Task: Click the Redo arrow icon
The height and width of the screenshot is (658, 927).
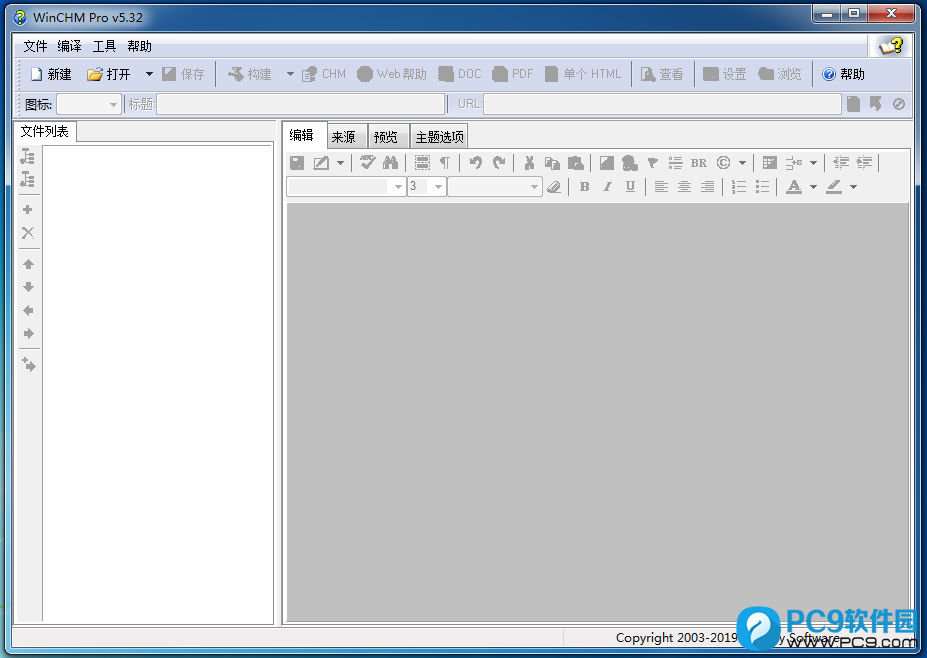Action: (499, 163)
